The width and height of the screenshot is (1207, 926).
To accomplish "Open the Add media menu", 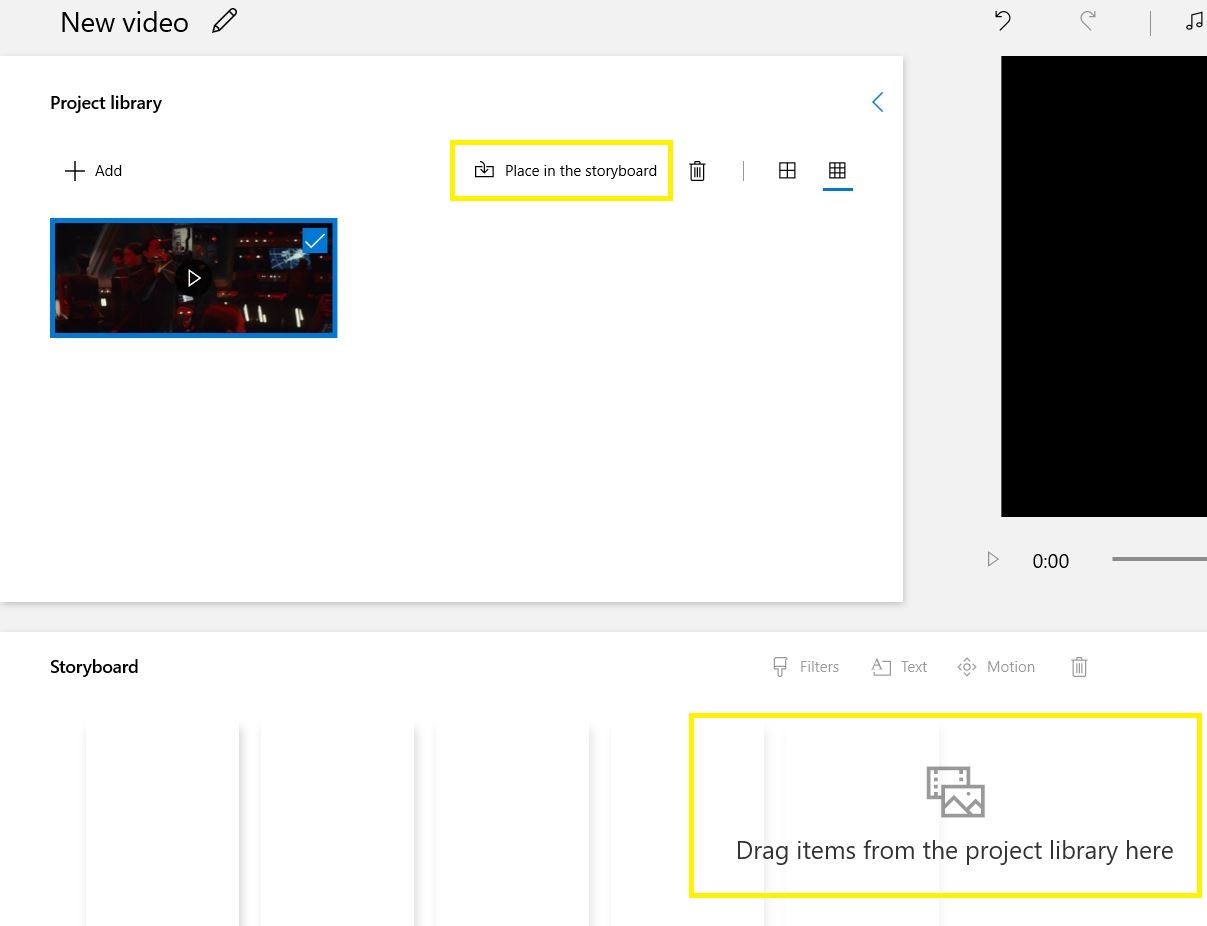I will [x=93, y=171].
